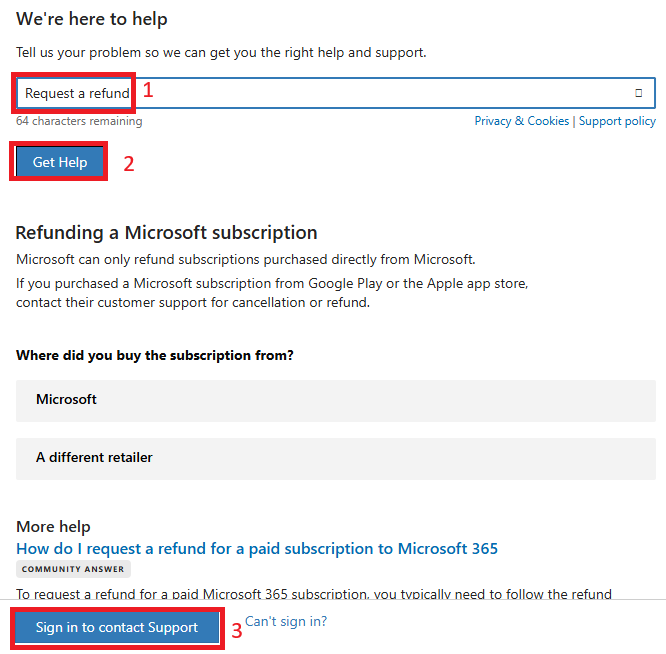Image resolution: width=666 pixels, height=654 pixels.
Task: Open the 'Can't sign in?' link
Action: [286, 621]
